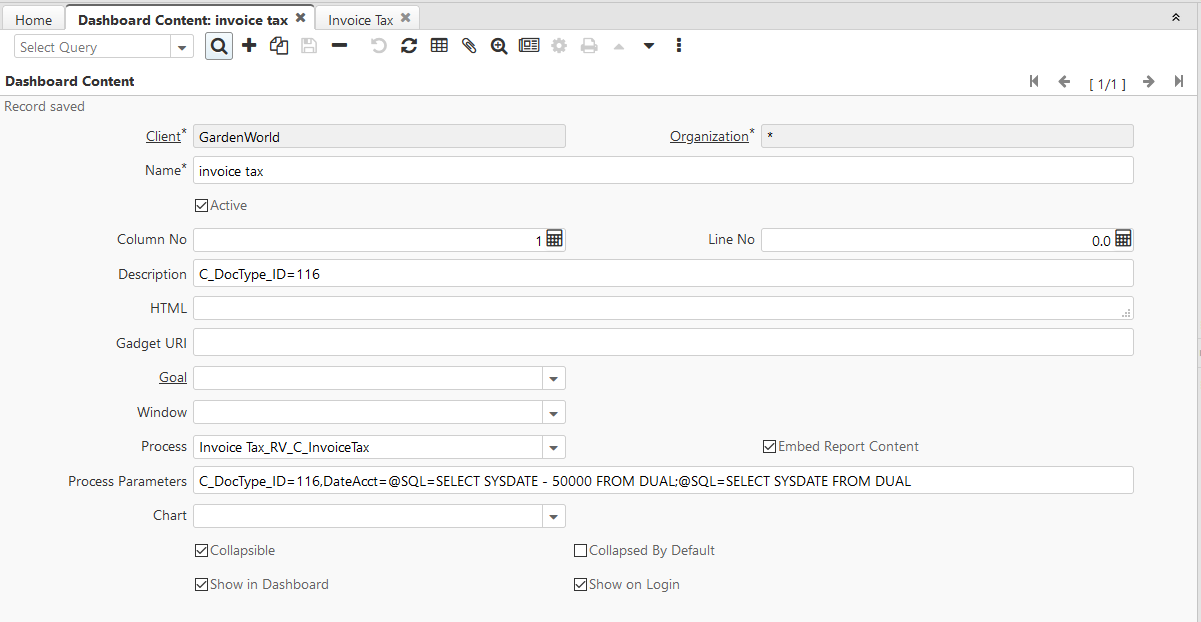
Task: Copy the current record
Action: click(278, 45)
